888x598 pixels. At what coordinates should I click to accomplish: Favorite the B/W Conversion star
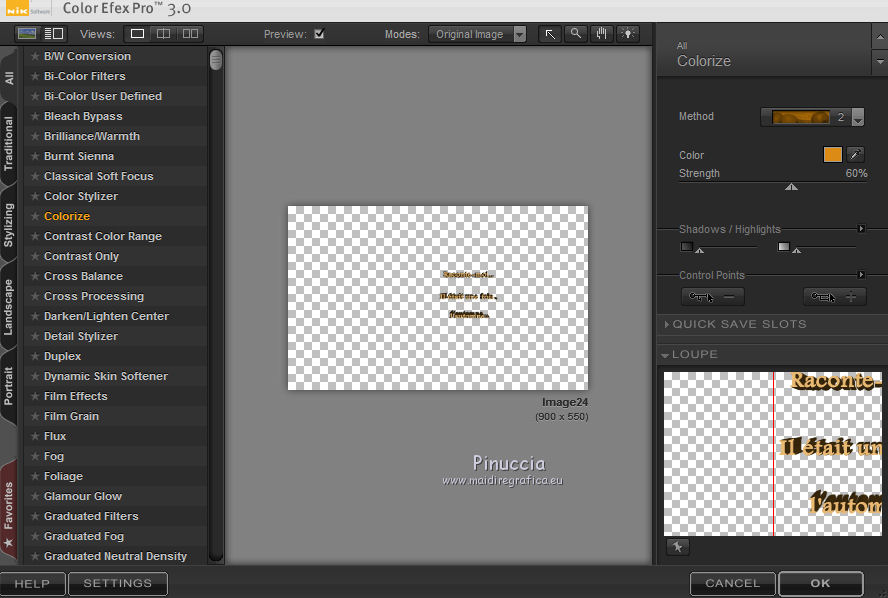[x=35, y=56]
